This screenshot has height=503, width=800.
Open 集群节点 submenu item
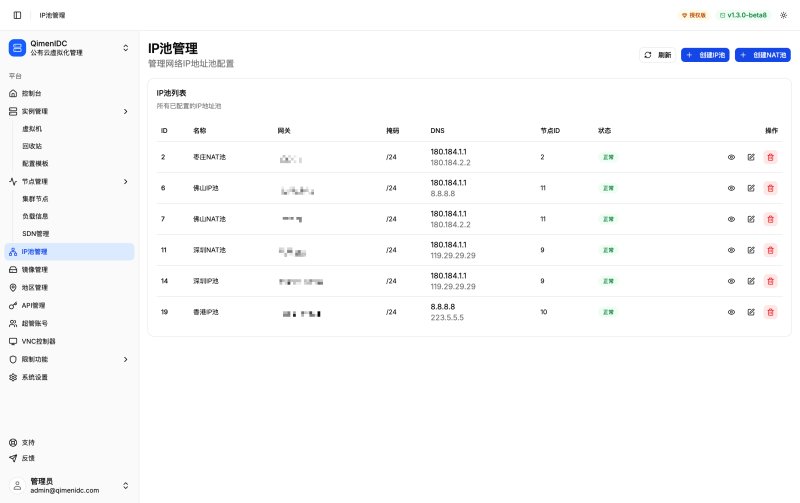[35, 199]
